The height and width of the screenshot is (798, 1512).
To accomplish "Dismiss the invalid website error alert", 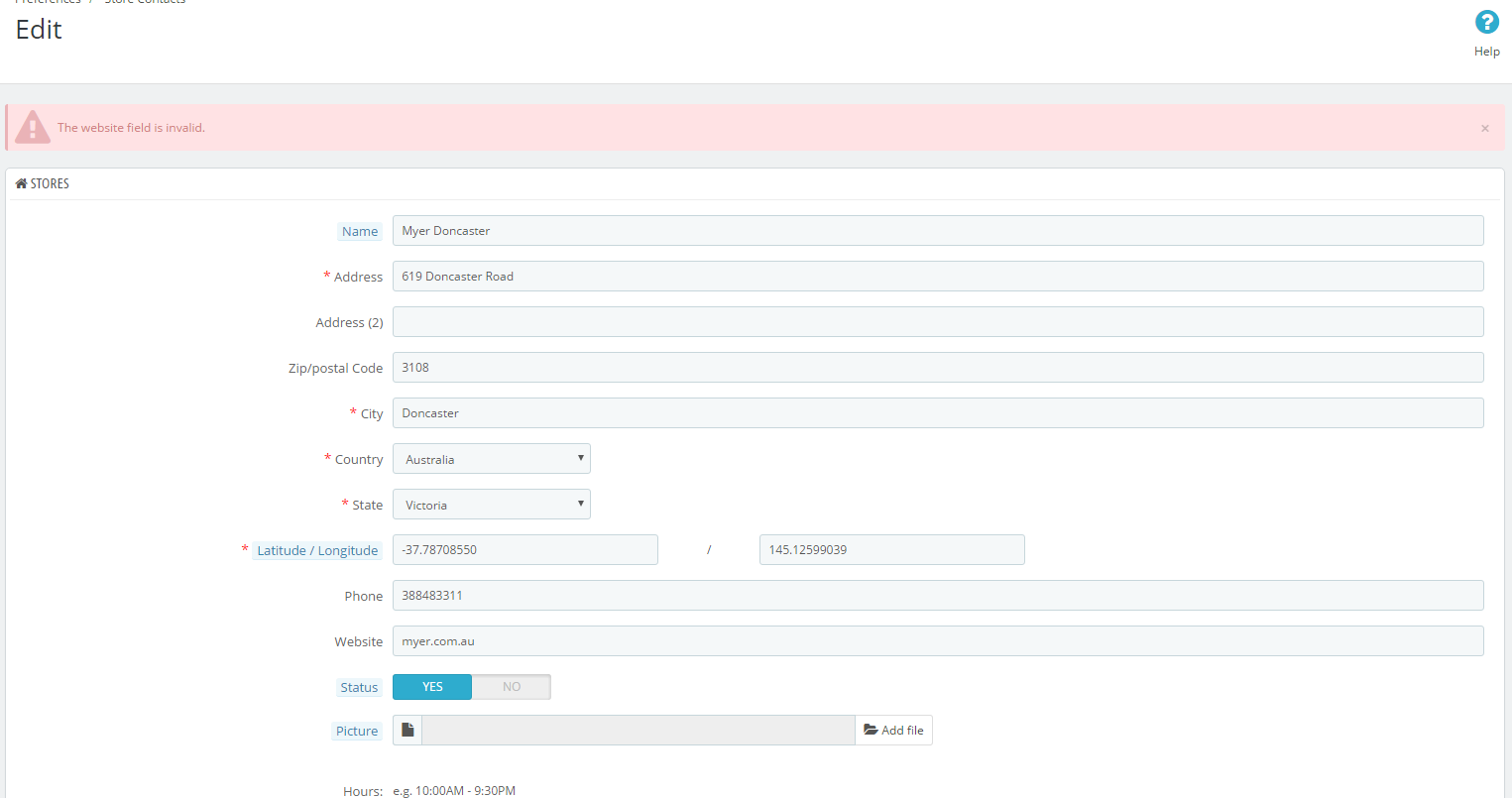I will 1484,129.
